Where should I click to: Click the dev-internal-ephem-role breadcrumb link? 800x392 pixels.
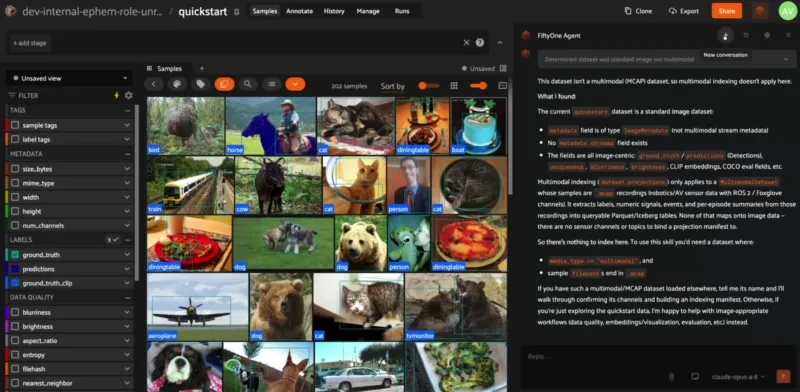pyautogui.click(x=92, y=11)
